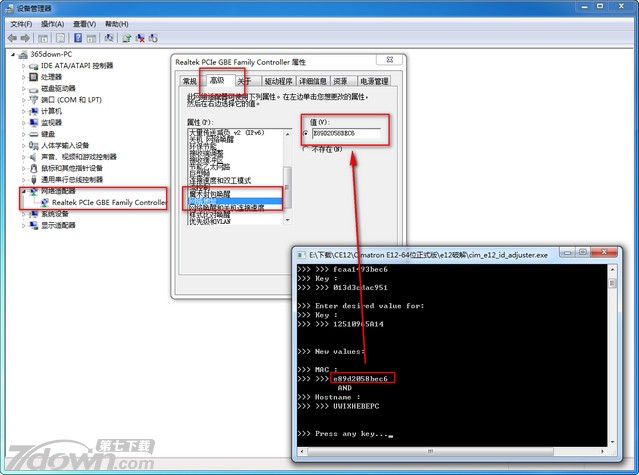Click the property list scroll down arrow
The image size is (639, 475).
tap(288, 220)
